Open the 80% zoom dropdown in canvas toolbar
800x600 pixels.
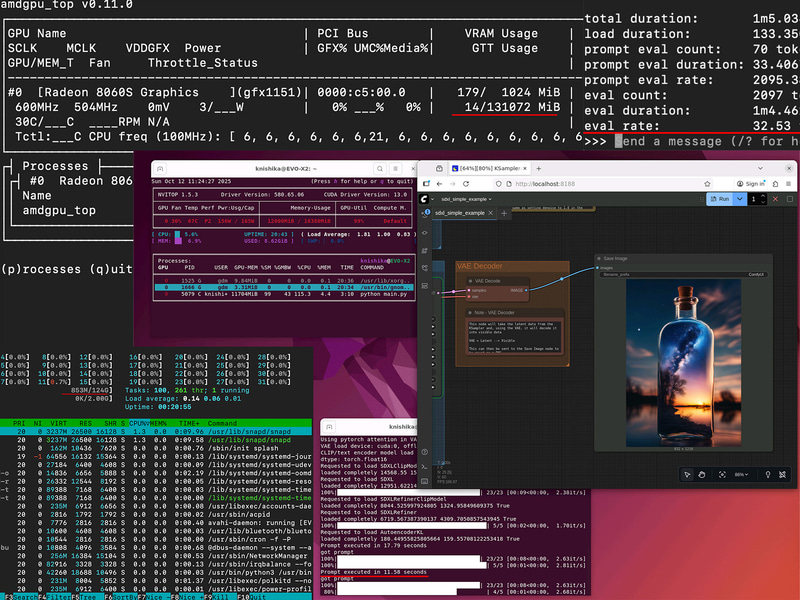point(741,474)
